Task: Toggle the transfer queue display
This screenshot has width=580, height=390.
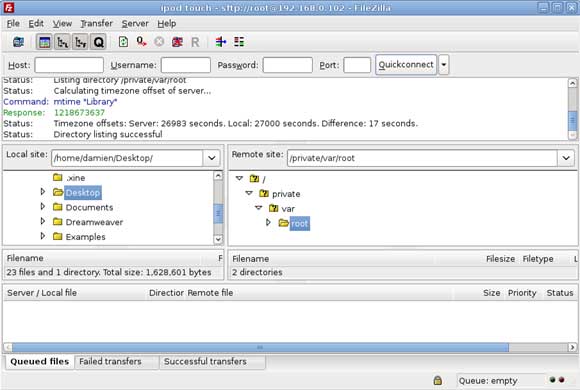Action: tap(98, 42)
